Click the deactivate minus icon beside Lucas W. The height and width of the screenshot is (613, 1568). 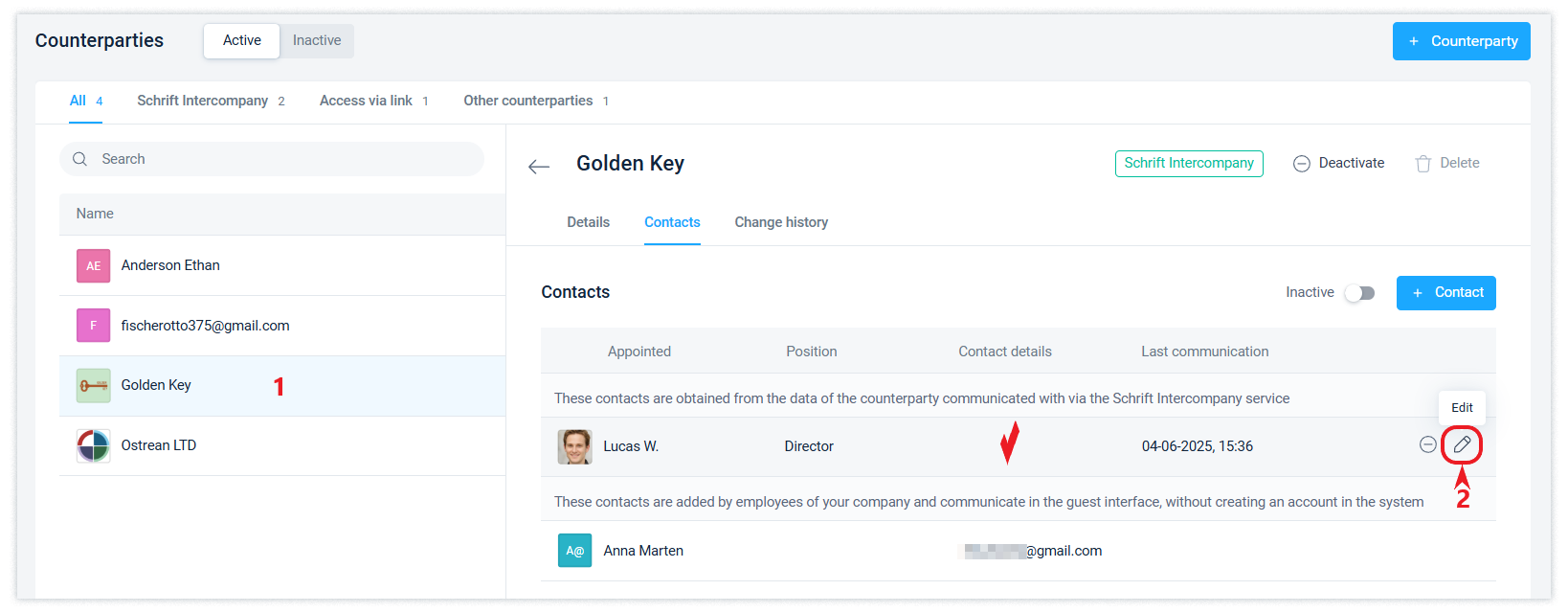(1427, 444)
